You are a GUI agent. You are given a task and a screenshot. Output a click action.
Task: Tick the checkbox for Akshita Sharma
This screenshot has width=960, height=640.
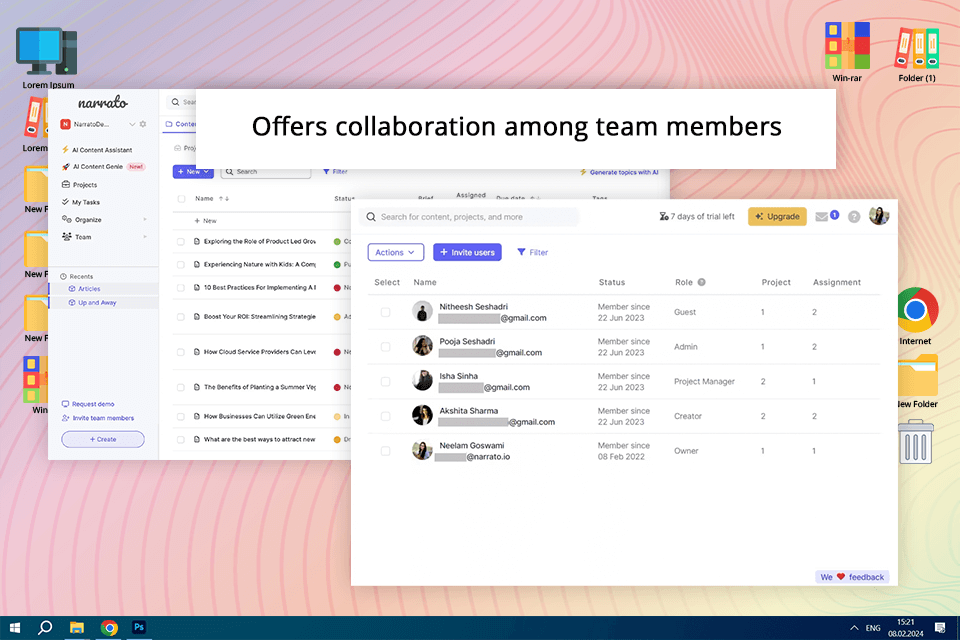385,416
